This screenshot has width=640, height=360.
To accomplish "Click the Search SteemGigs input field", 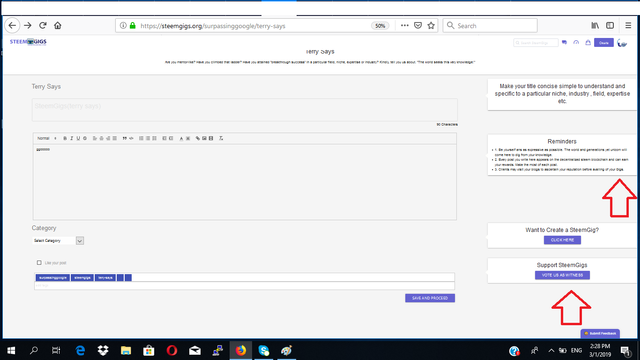I will click(536, 42).
